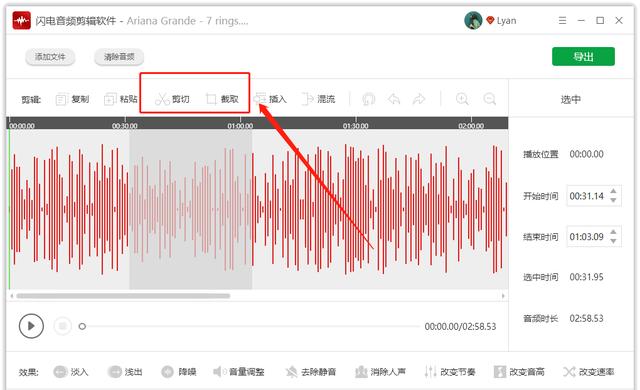Zoom out of the waveform
Viewport: 640px width, 390px height.
(489, 99)
